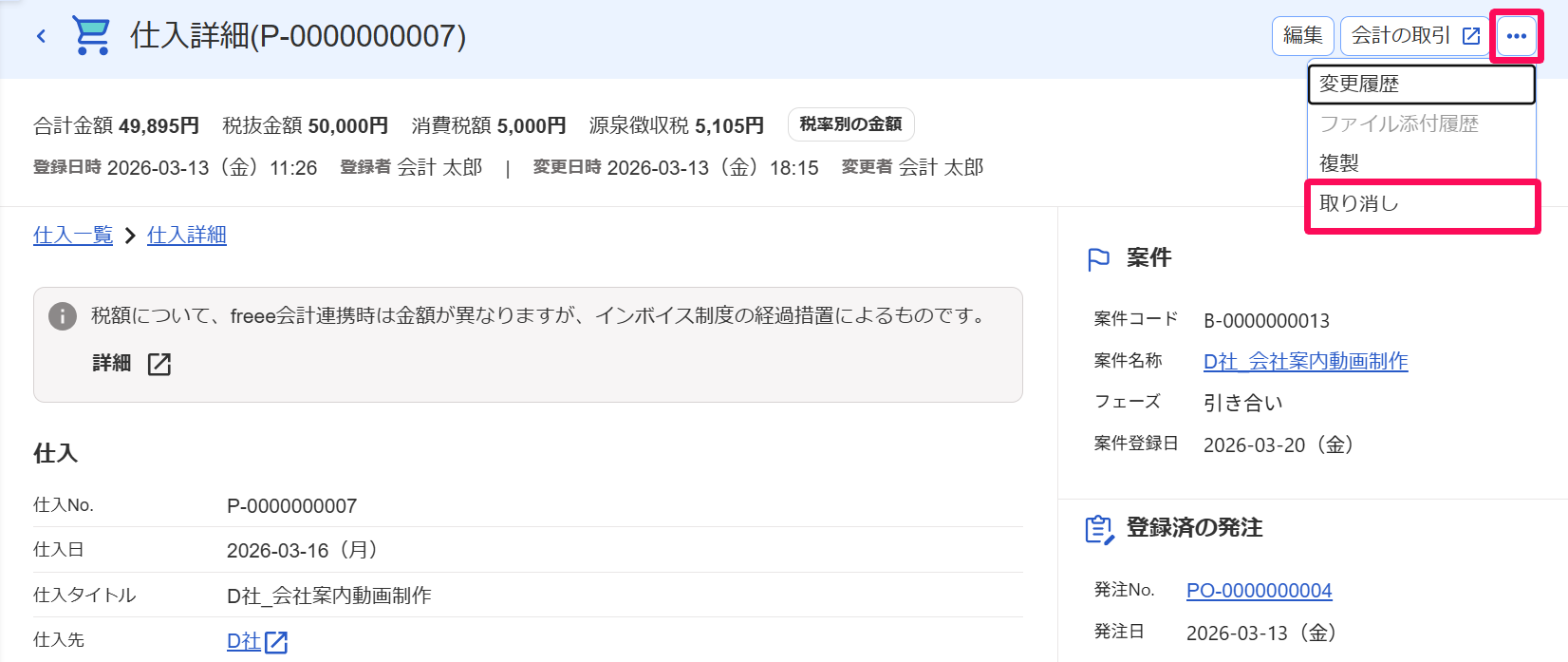
Task: Click the 登録済の発注 section heading
Action: (x=1195, y=528)
